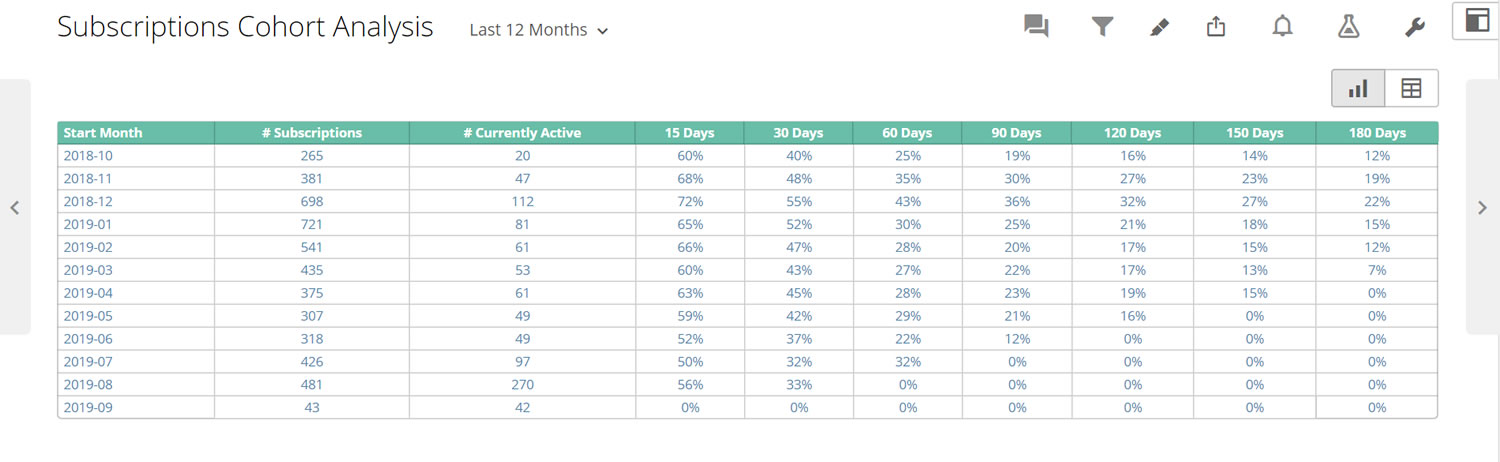The width and height of the screenshot is (1500, 462).
Task: Click the right navigation arrow
Action: click(x=1482, y=208)
